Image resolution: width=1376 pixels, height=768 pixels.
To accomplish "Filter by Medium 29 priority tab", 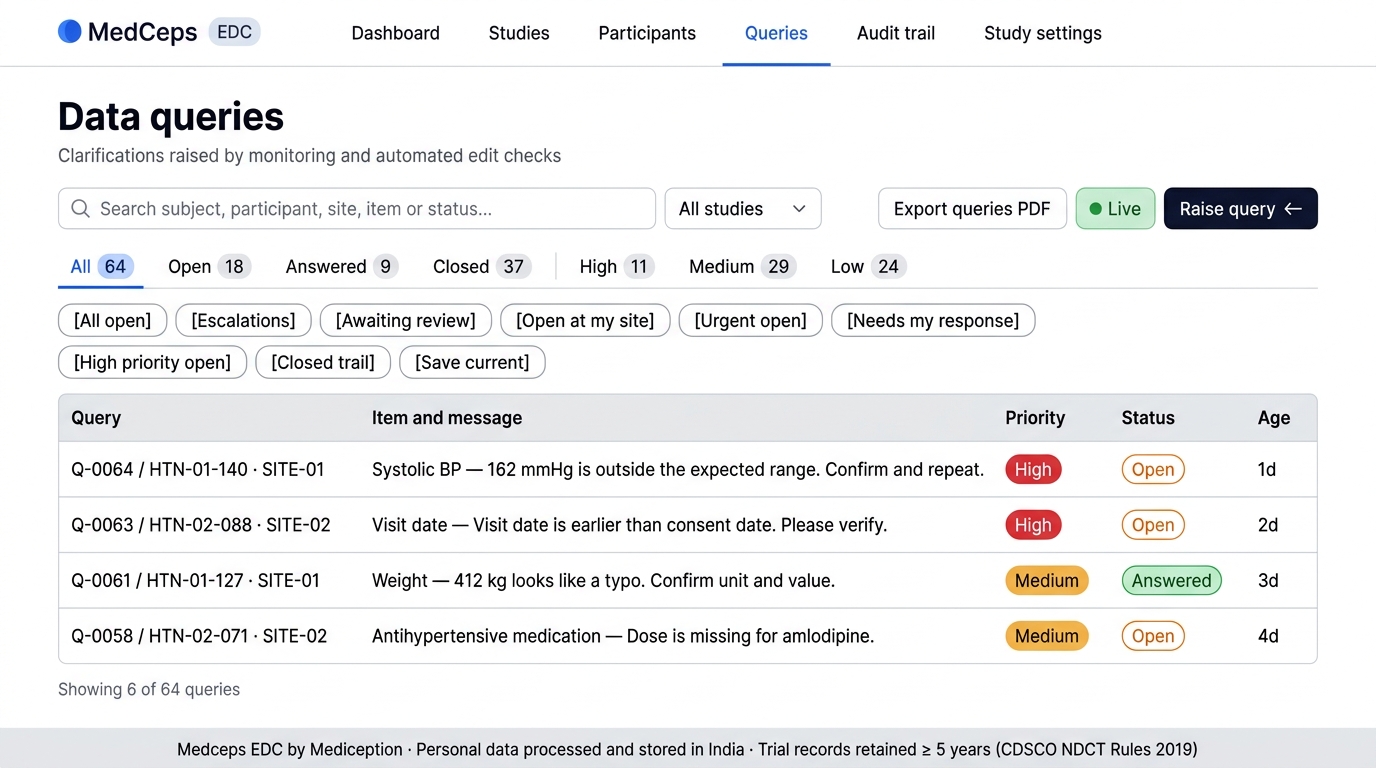I will tap(743, 267).
